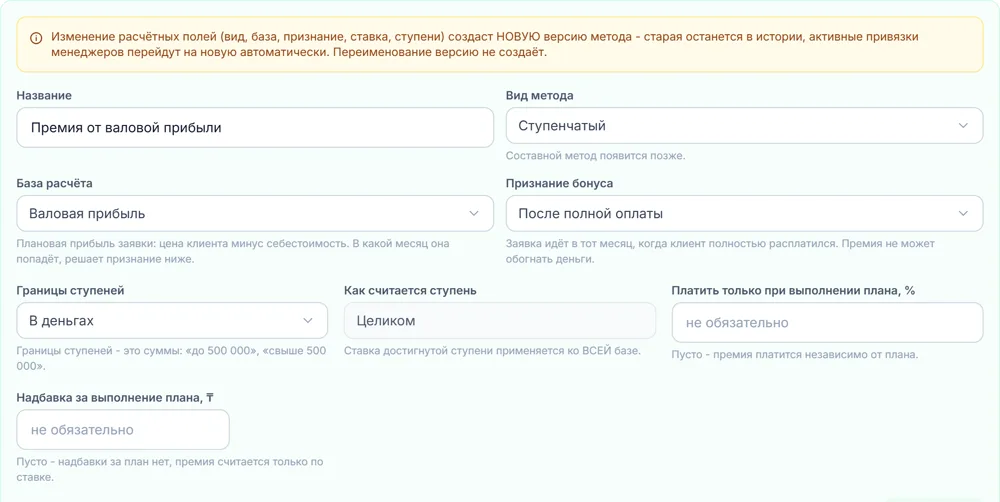This screenshot has width=1000, height=502.
Task: Open the База расчёта dropdown showing Валовая прибыль
Action: click(255, 213)
